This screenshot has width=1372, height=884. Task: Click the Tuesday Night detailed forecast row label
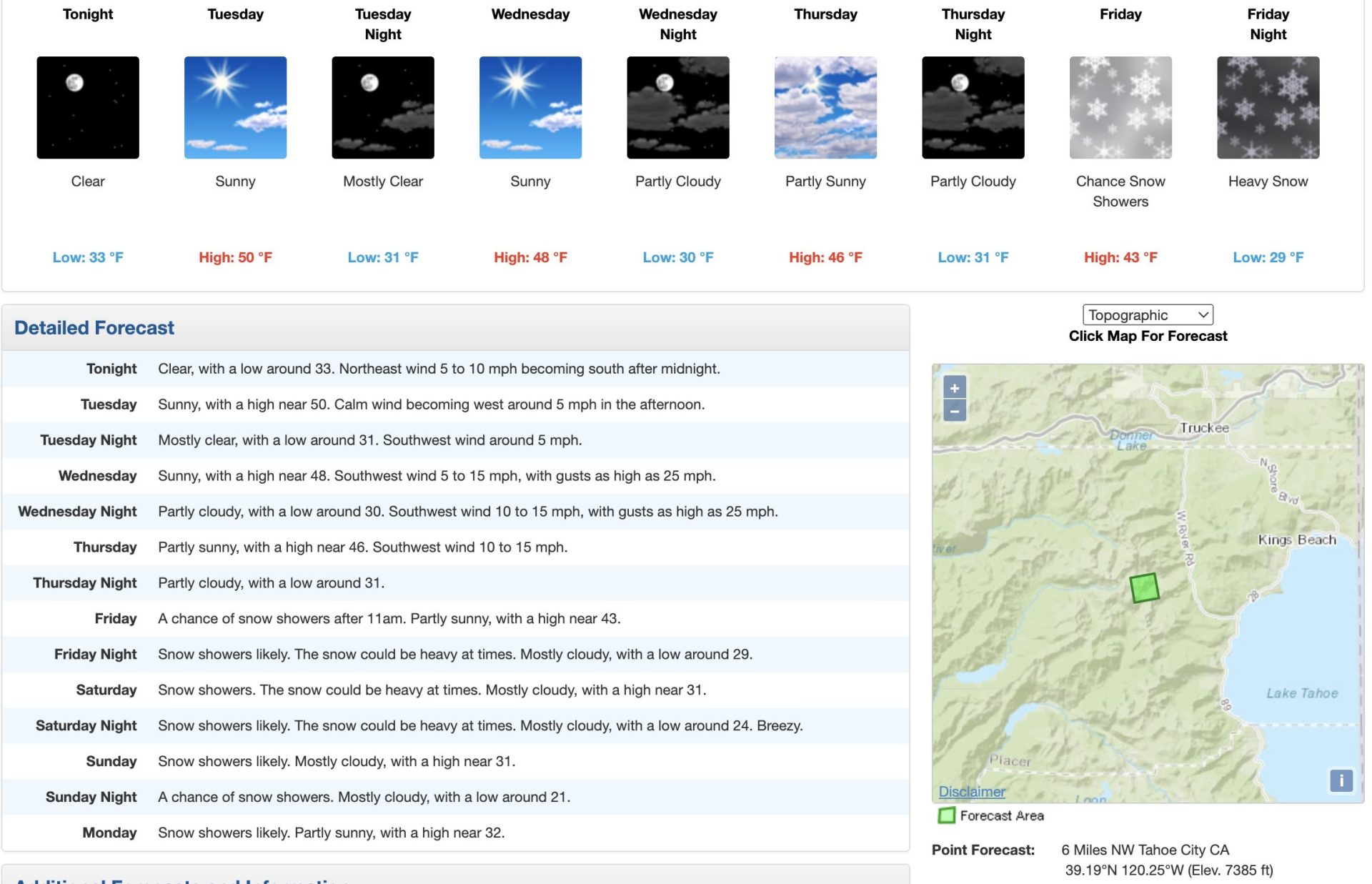tap(88, 440)
